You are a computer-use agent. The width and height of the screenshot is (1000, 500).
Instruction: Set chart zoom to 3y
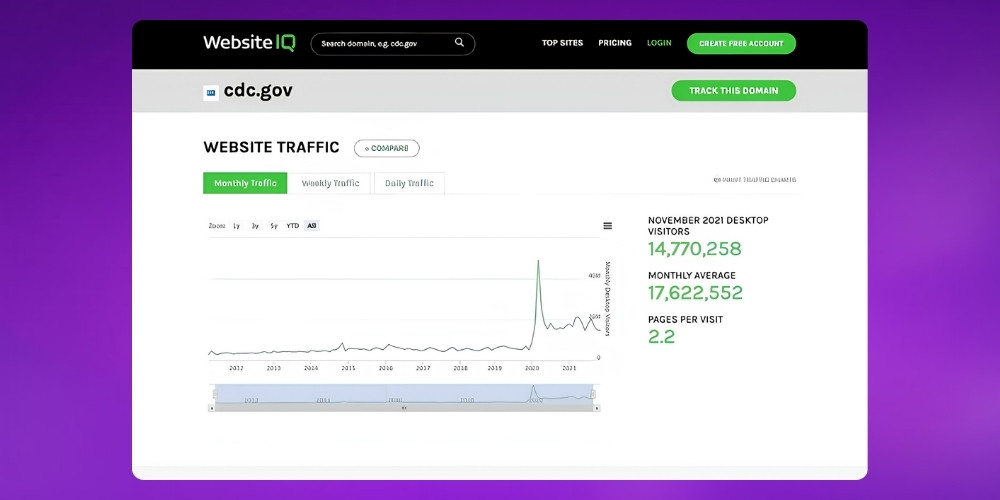(x=255, y=226)
